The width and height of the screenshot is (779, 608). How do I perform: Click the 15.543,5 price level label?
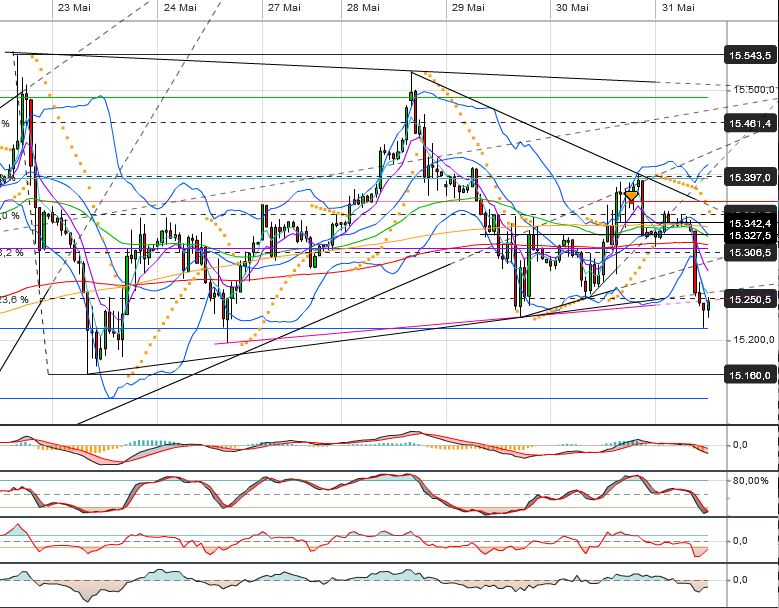click(750, 55)
